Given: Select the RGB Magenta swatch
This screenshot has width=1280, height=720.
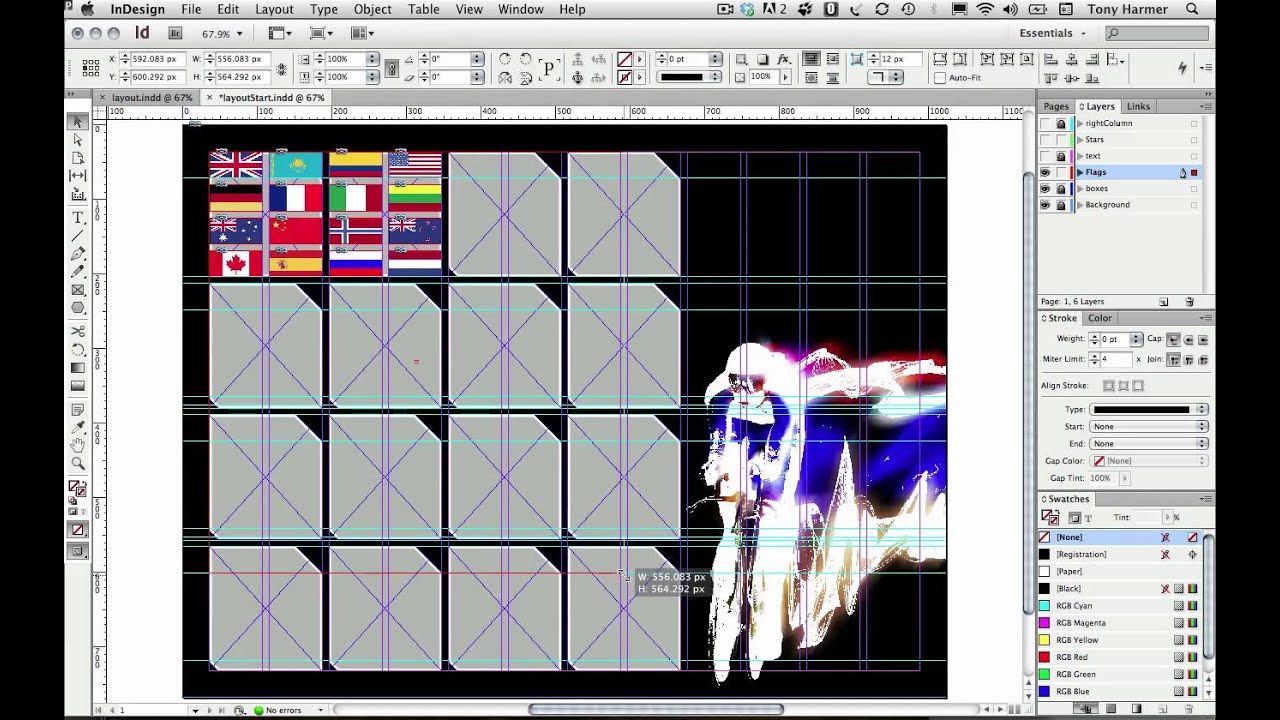Looking at the screenshot, I should (1120, 623).
